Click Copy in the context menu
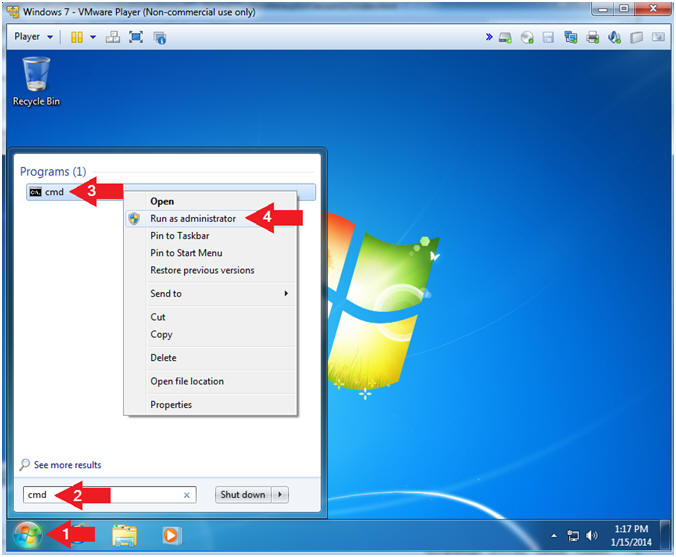Screen dimensions: 676x557 [x=161, y=335]
